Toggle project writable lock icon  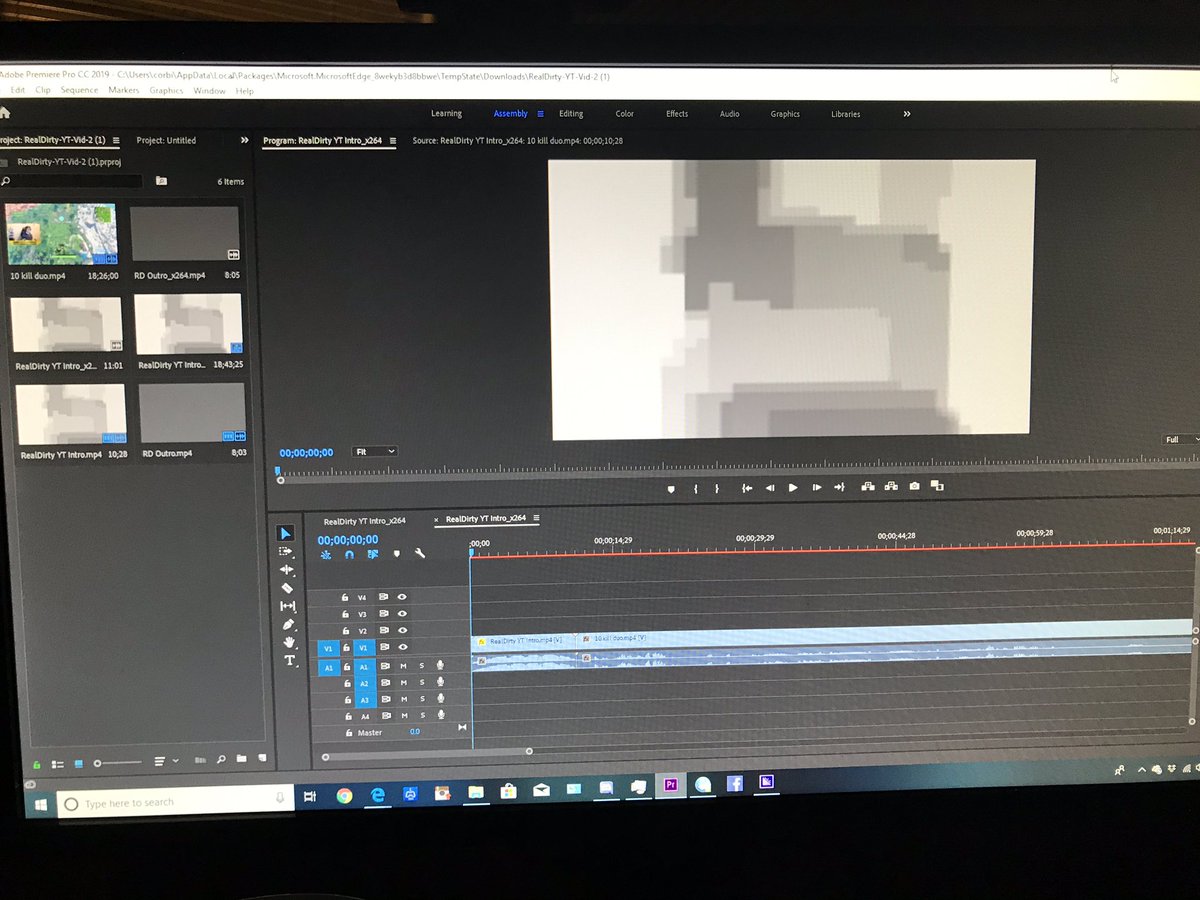pos(36,765)
